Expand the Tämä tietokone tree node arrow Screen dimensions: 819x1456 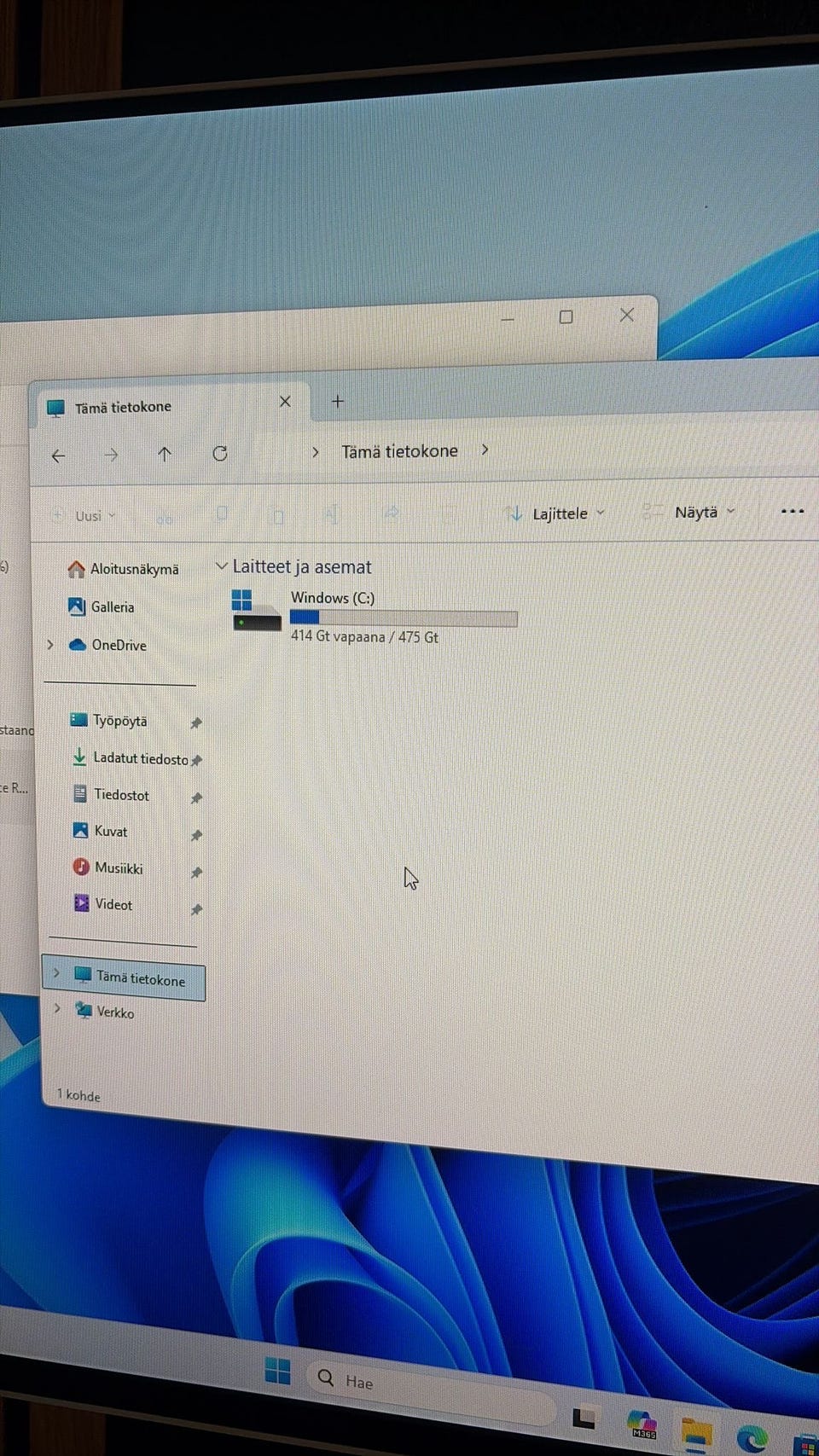[x=56, y=972]
